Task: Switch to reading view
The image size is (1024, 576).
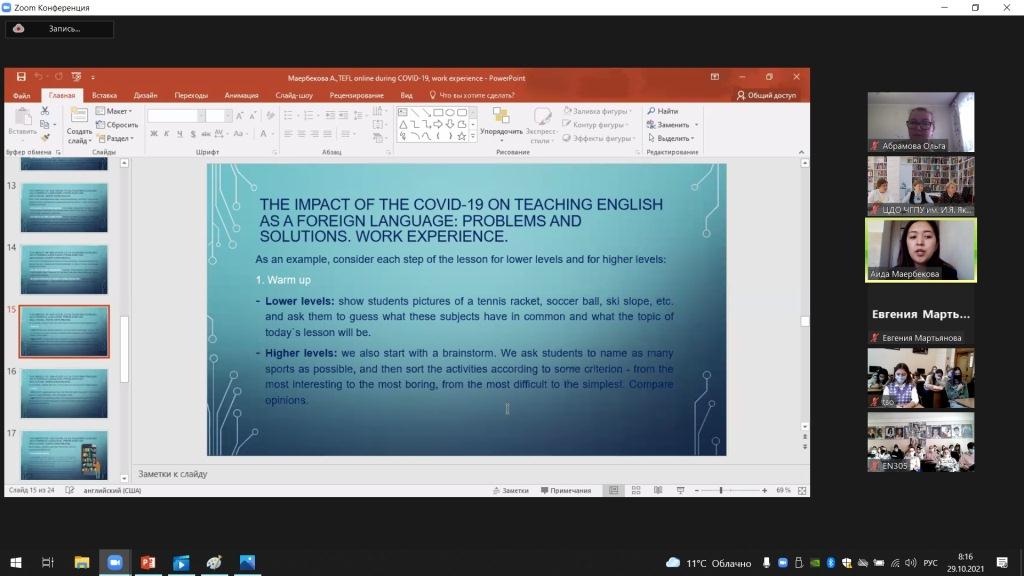Action: pos(658,490)
